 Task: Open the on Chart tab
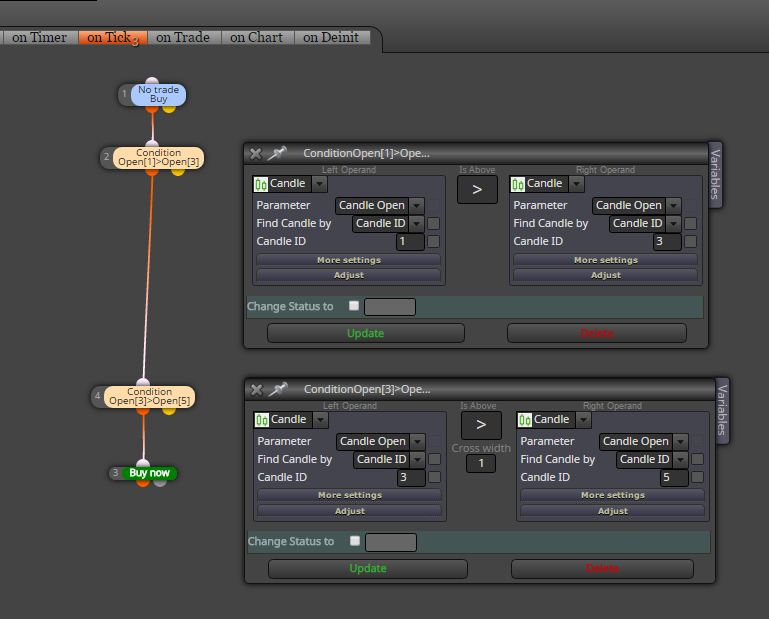256,37
